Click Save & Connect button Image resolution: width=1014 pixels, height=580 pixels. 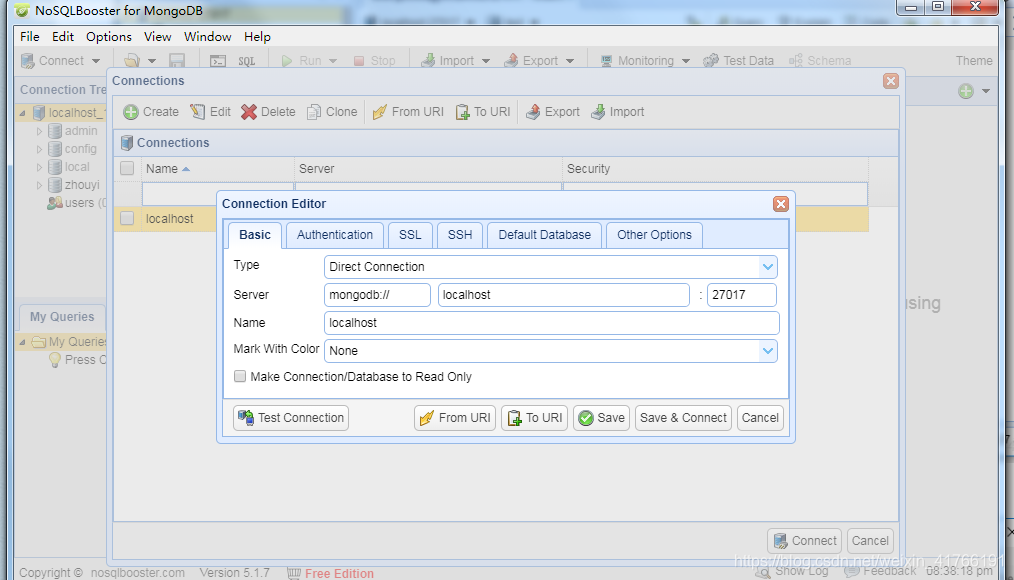coord(684,418)
